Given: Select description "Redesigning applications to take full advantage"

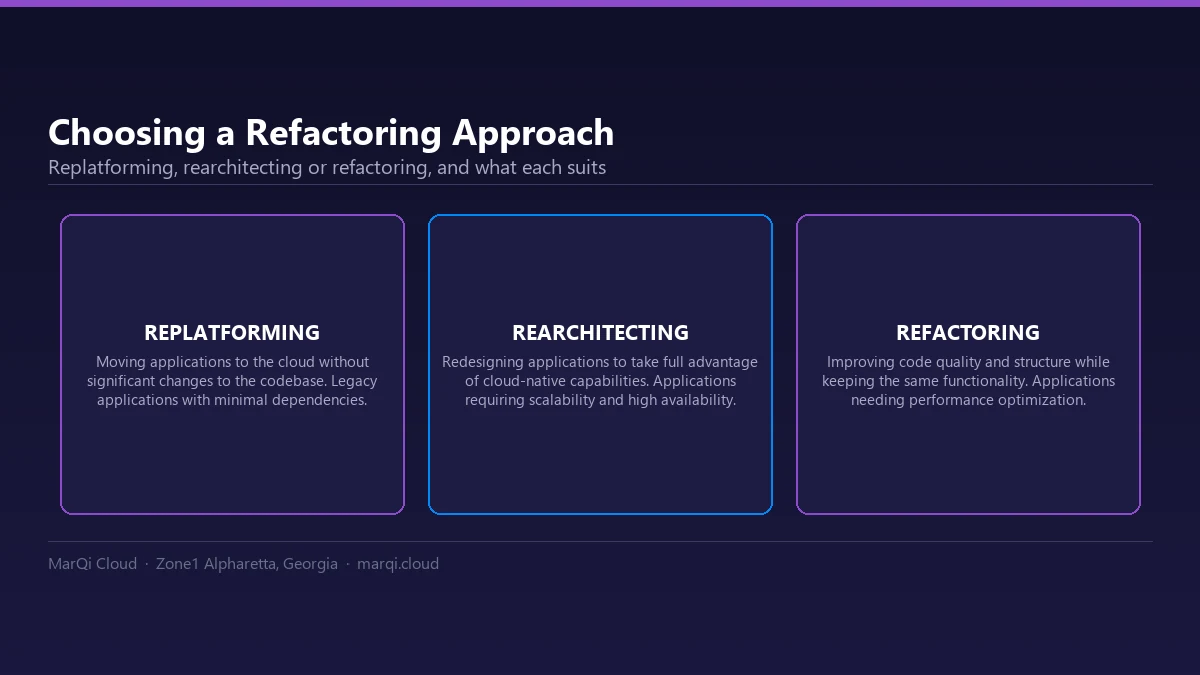Looking at the screenshot, I should (x=600, y=381).
